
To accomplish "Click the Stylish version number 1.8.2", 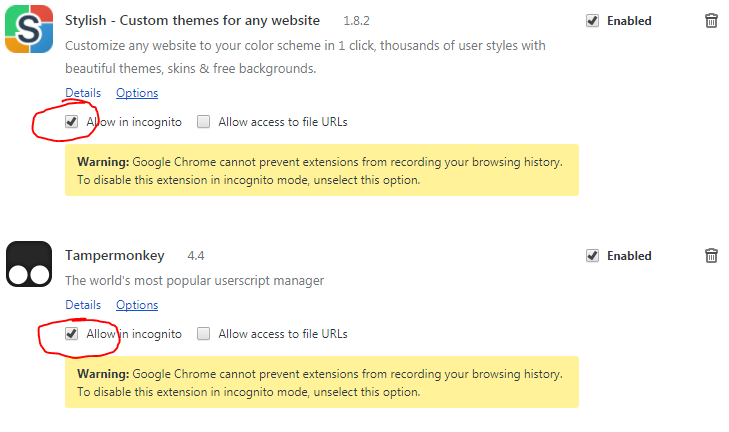I will tap(356, 21).
